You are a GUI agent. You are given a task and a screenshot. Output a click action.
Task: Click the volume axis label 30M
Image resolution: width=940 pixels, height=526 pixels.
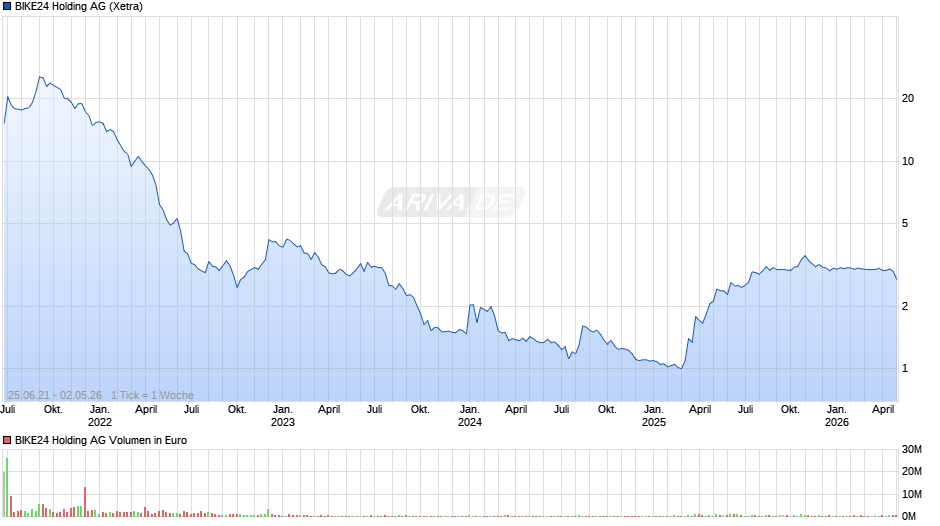[x=912, y=450]
